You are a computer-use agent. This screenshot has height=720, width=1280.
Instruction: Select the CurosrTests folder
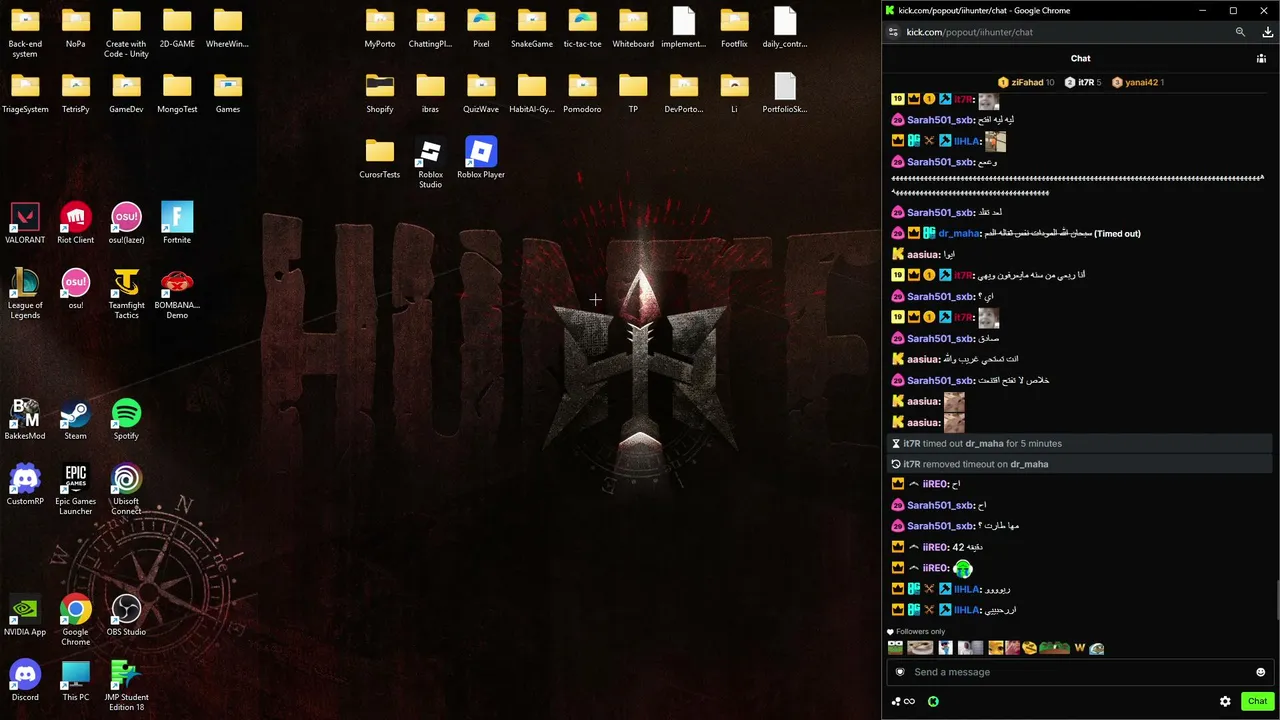click(380, 158)
